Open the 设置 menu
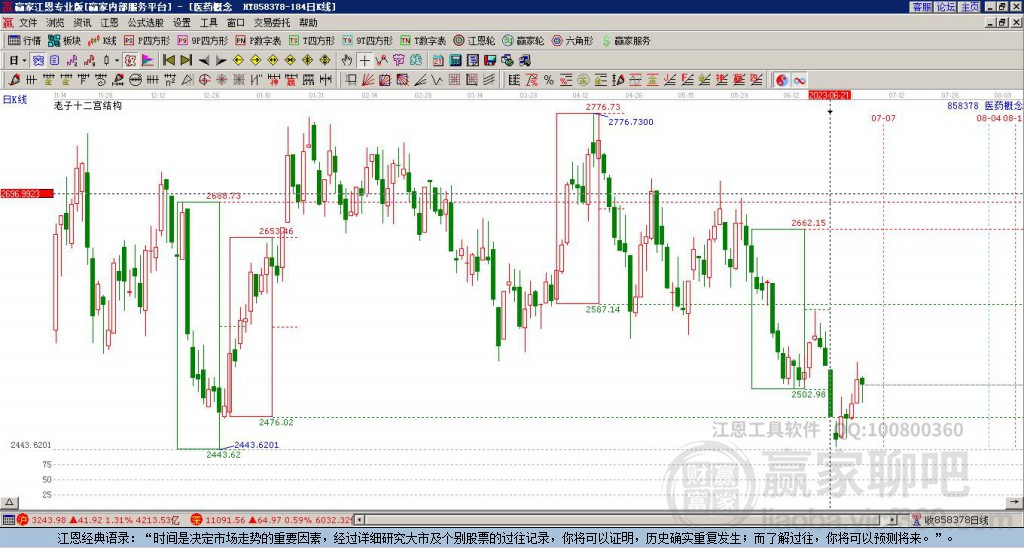This screenshot has width=1024, height=548. click(182, 23)
